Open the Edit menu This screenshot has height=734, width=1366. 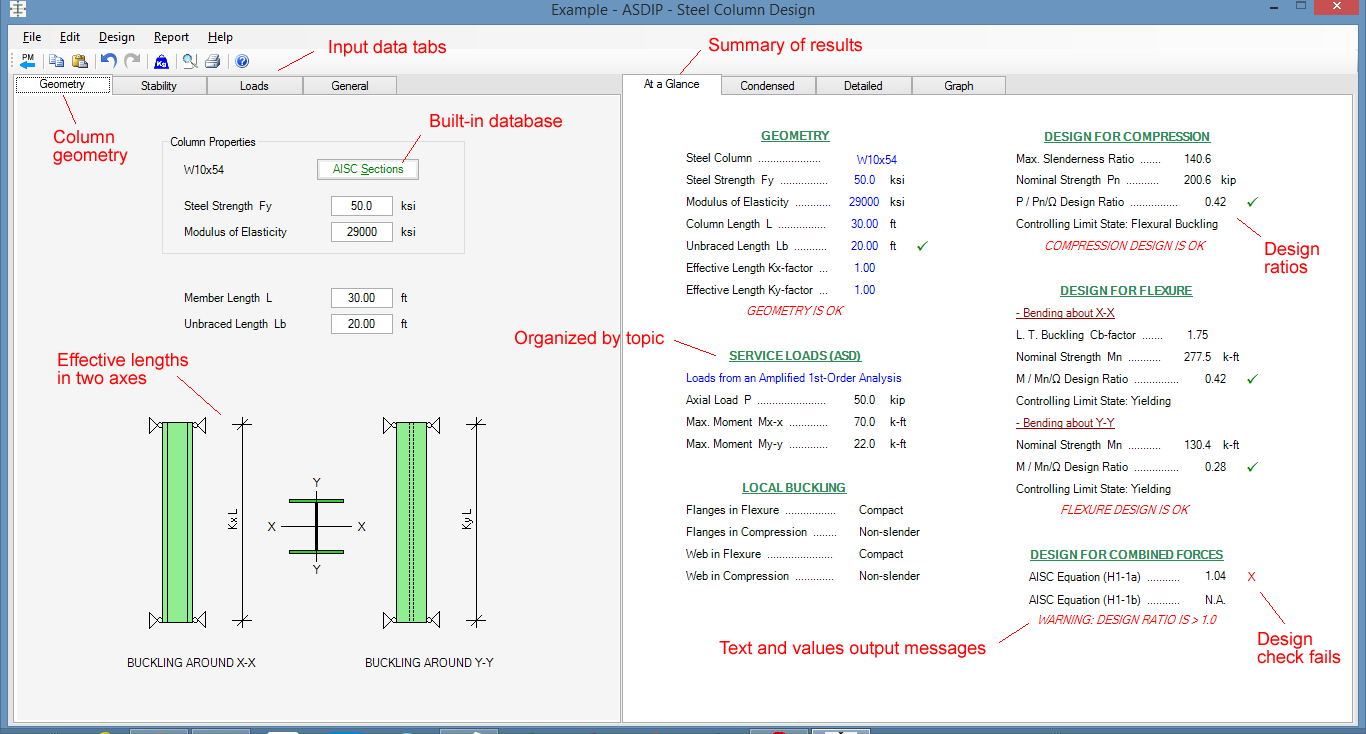[x=70, y=37]
